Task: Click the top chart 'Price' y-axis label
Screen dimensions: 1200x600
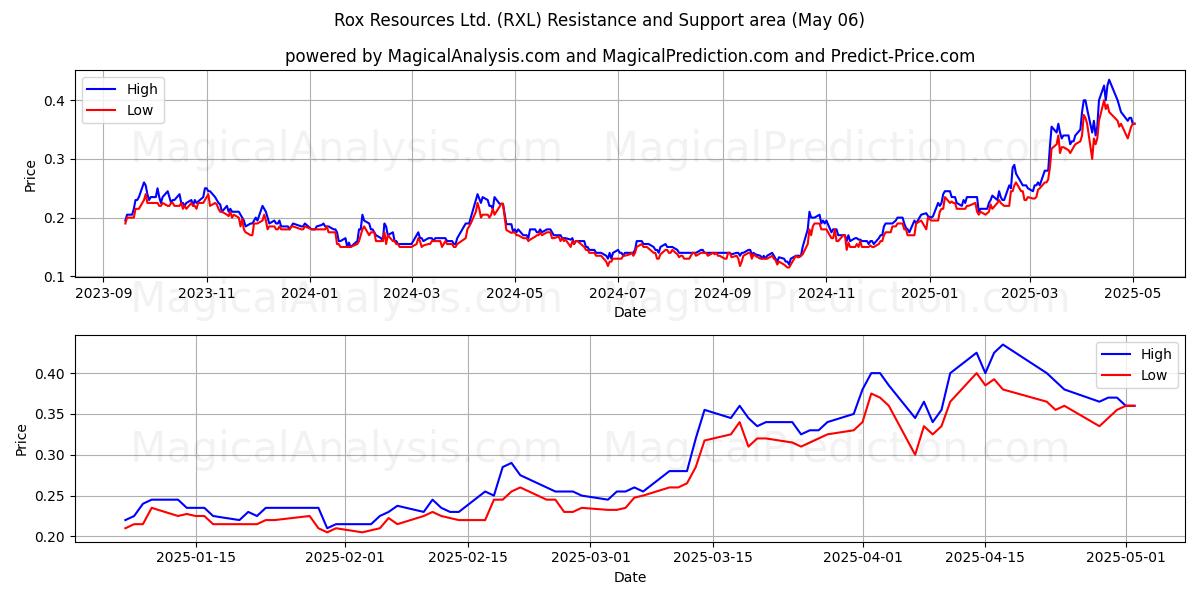Action: [31, 174]
